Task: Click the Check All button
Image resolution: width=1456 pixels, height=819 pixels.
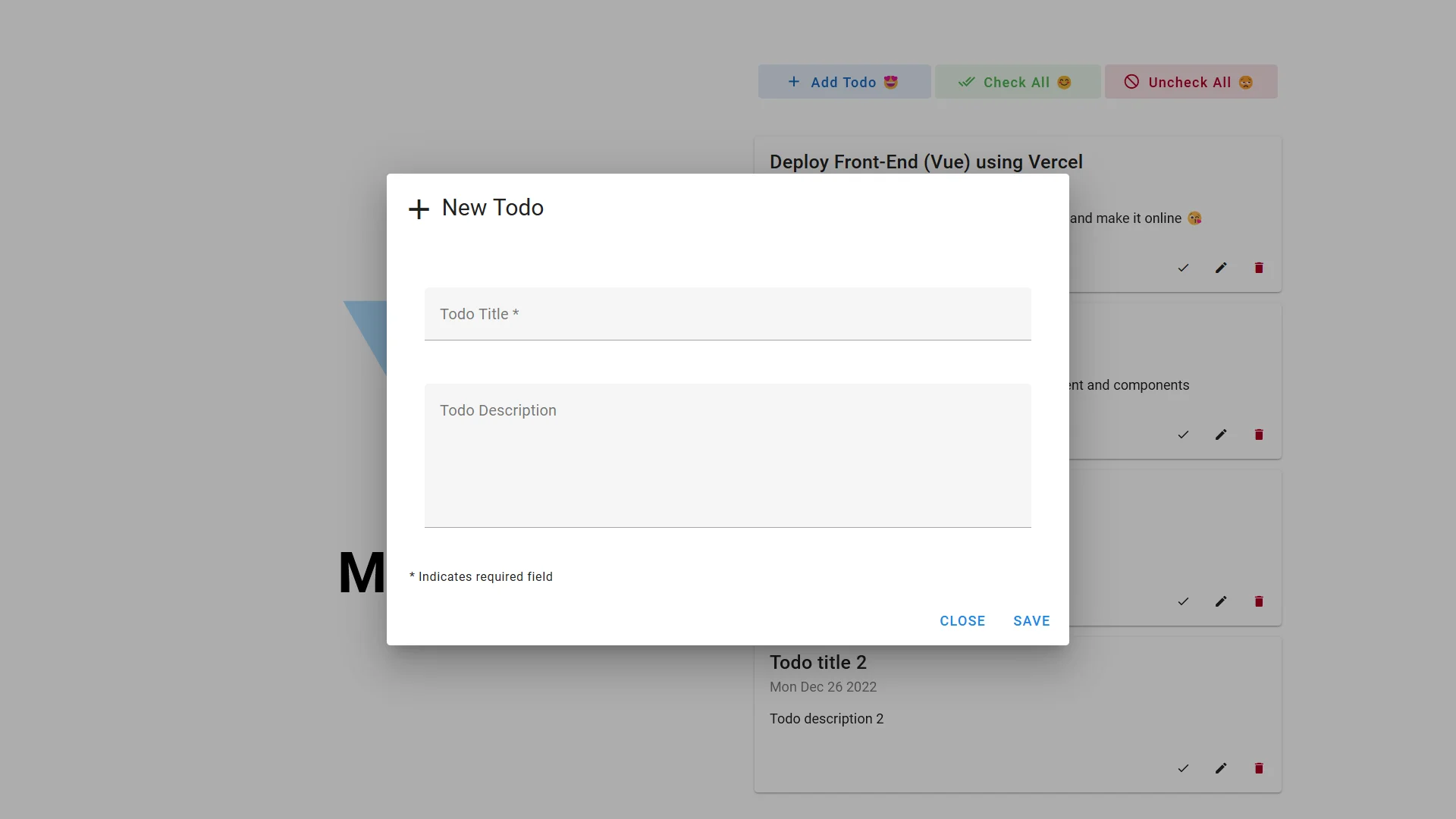Action: pyautogui.click(x=1016, y=81)
